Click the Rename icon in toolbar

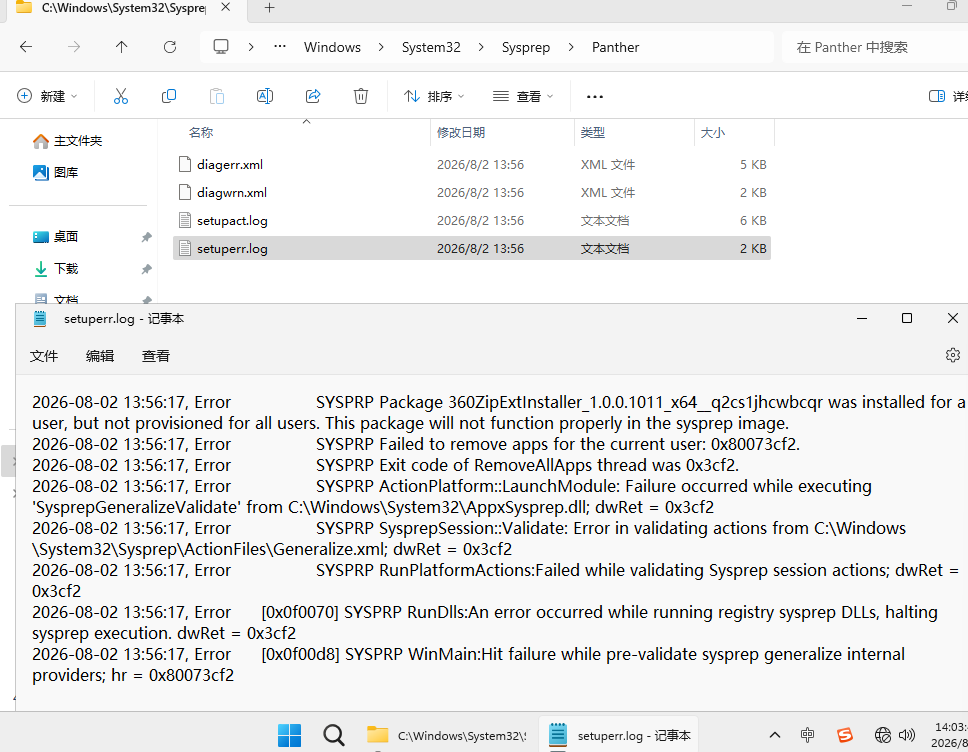pos(265,96)
